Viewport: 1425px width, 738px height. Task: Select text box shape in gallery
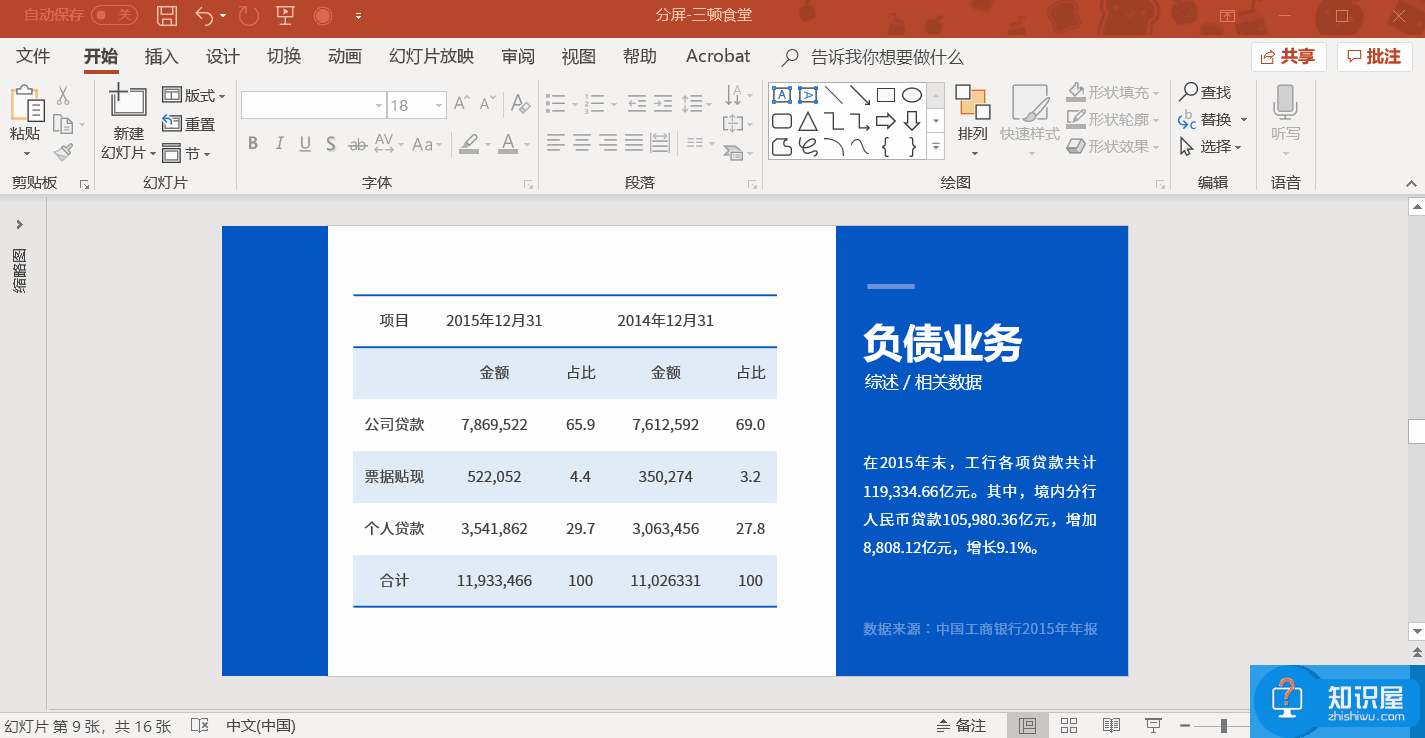click(782, 95)
